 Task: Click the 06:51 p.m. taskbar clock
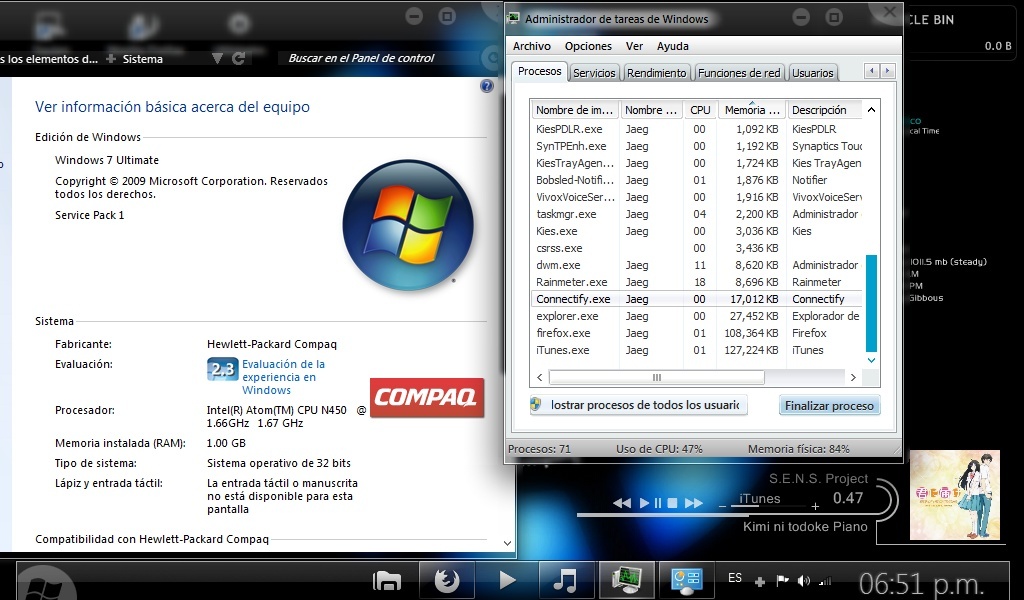[921, 583]
